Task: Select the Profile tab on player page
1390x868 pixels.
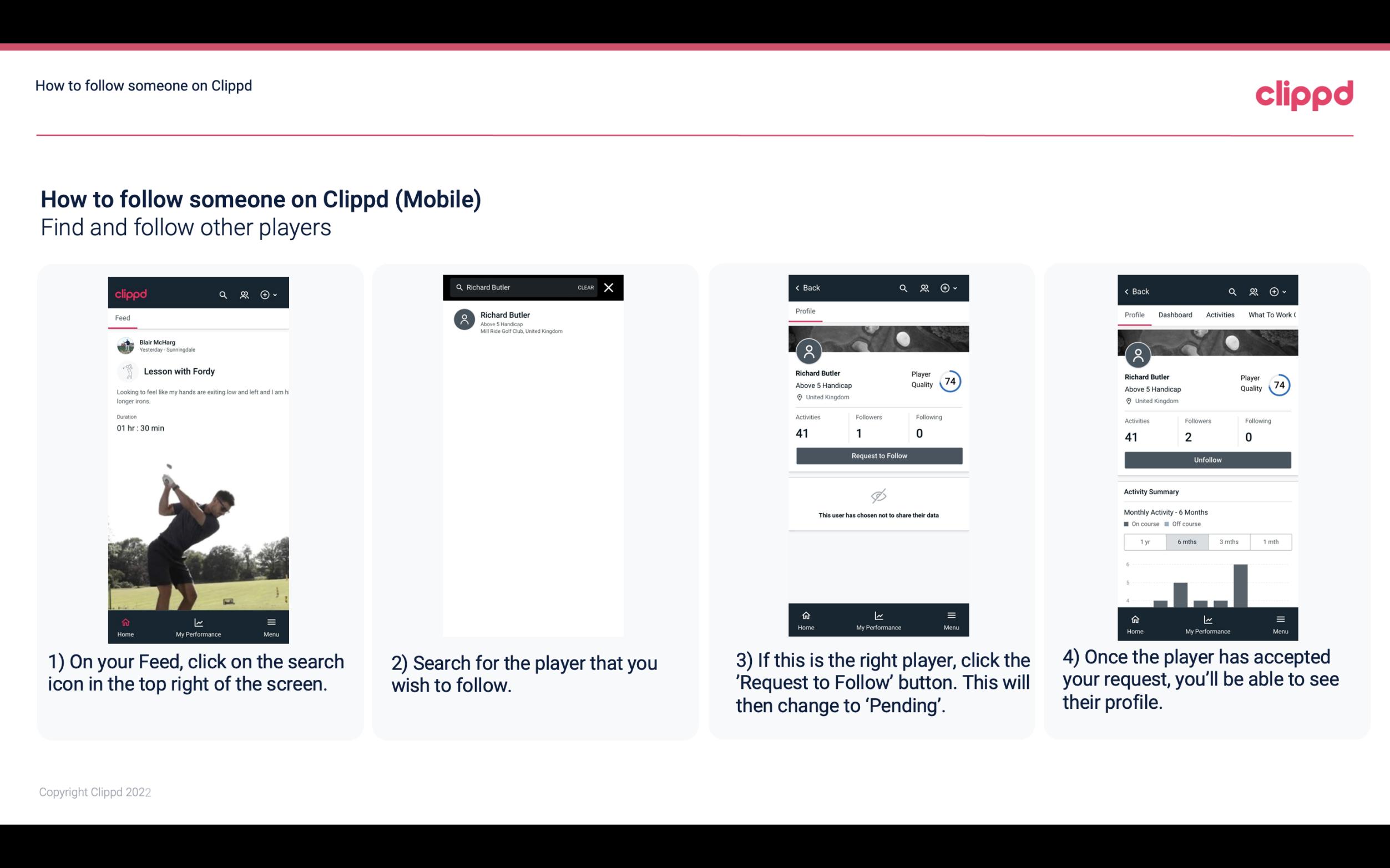Action: point(806,312)
